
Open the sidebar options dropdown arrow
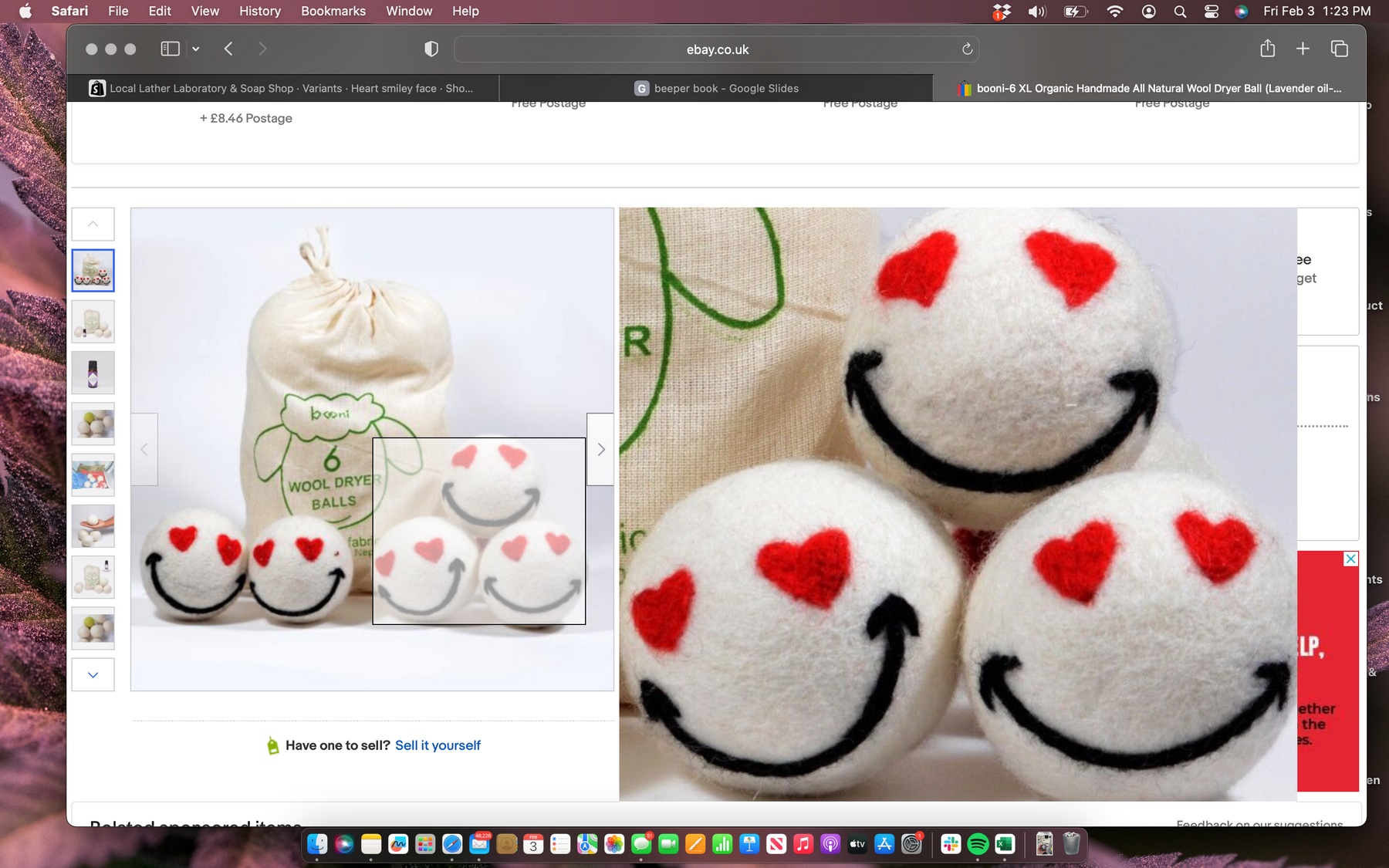point(196,49)
